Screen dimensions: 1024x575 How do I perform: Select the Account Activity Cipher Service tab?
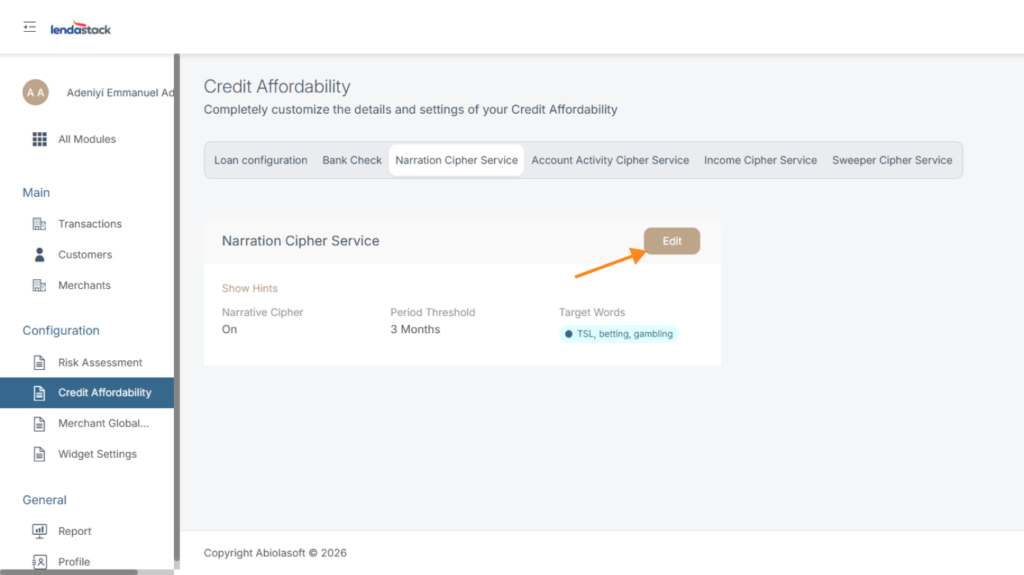[610, 160]
